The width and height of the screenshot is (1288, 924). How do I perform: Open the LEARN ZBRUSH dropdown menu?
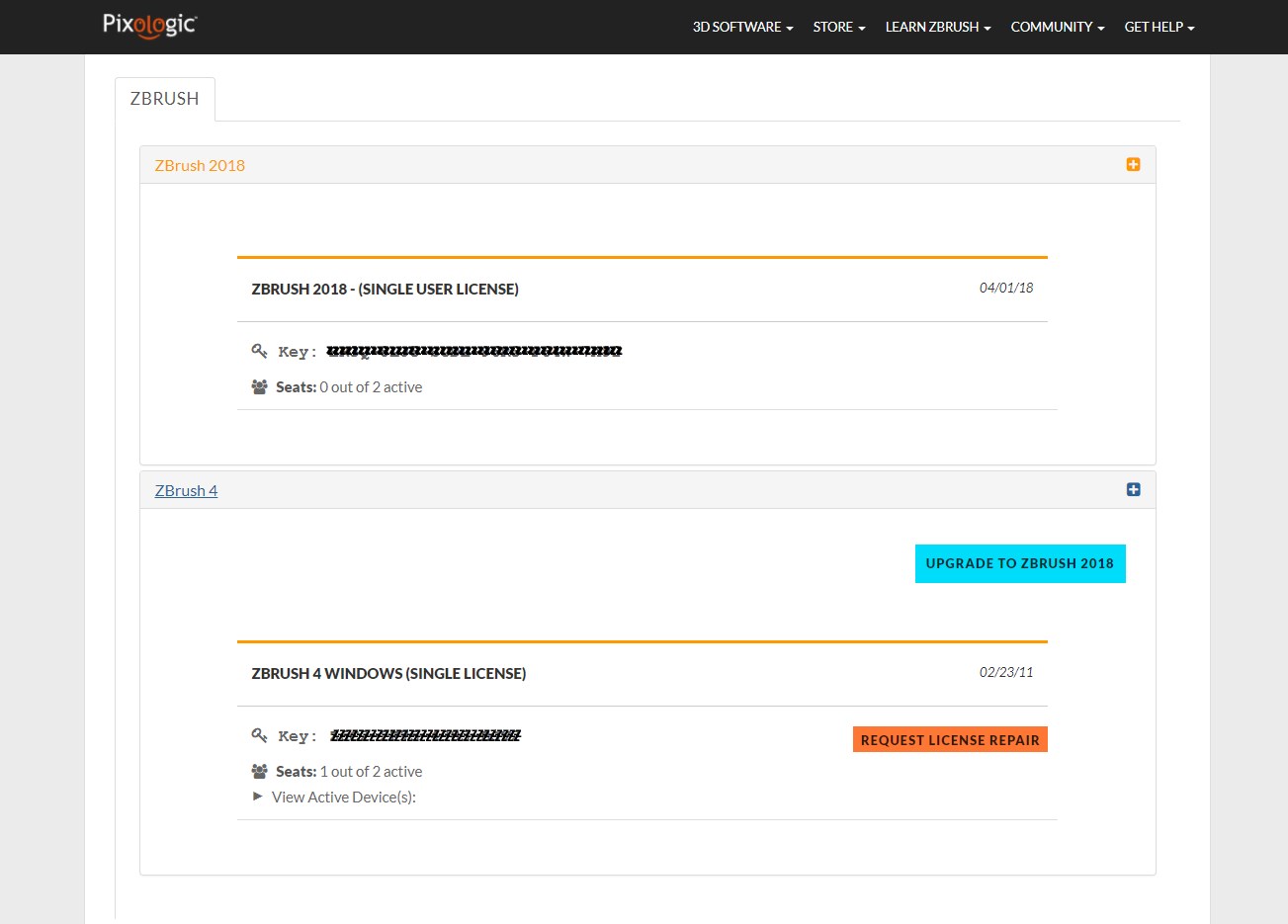pos(938,27)
